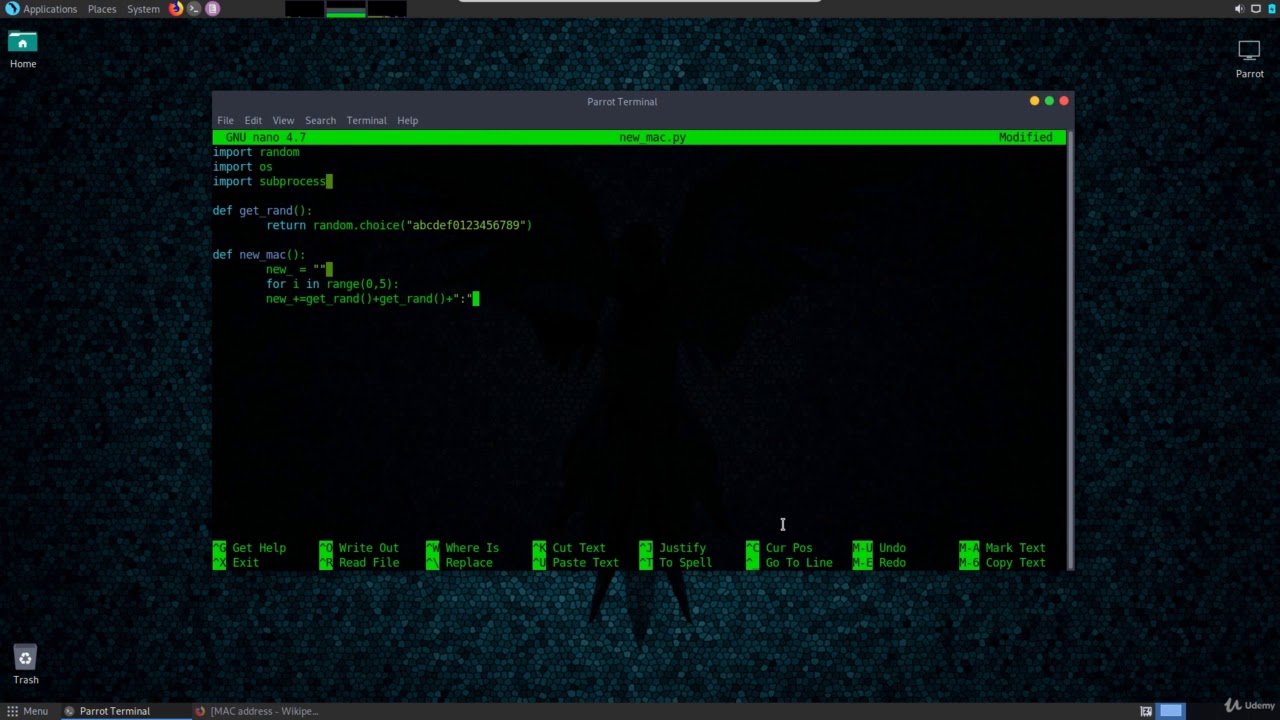Maximize the Parrot Terminal window
1280x720 pixels.
1049,101
